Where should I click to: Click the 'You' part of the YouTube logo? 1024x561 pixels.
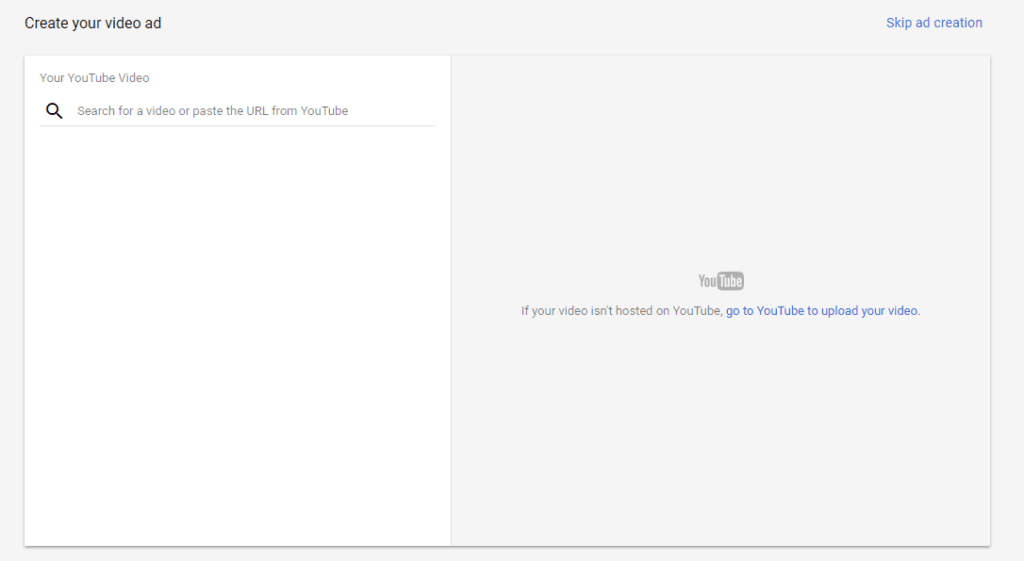[x=708, y=281]
